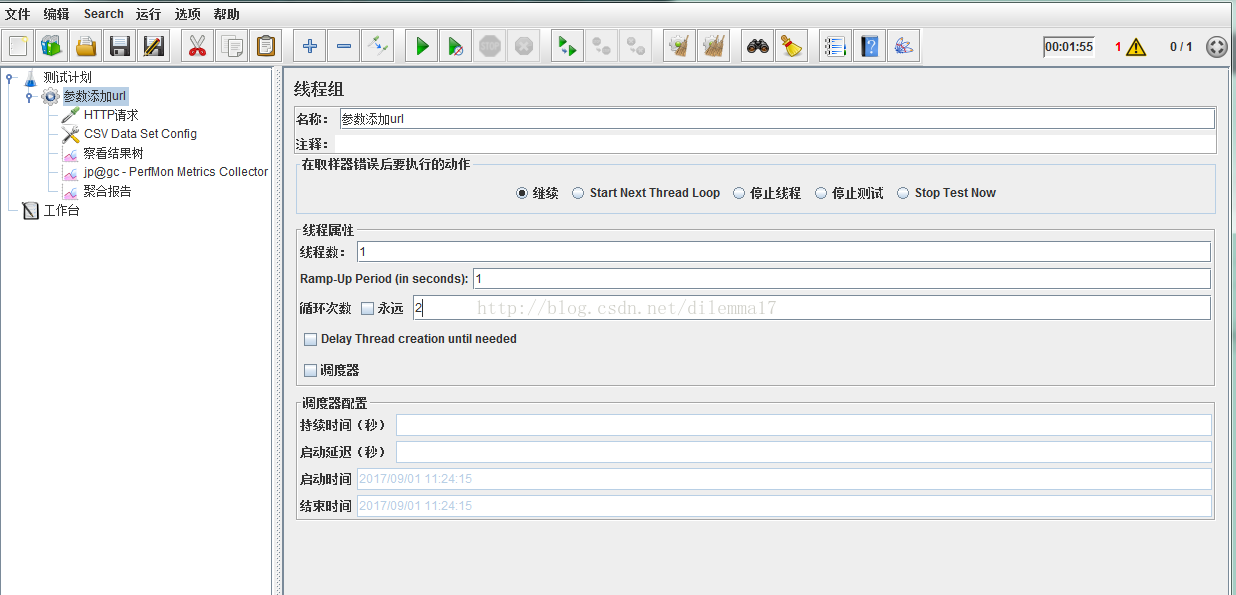
Task: Collapse the 测试计划 tree node
Action: [x=9, y=77]
